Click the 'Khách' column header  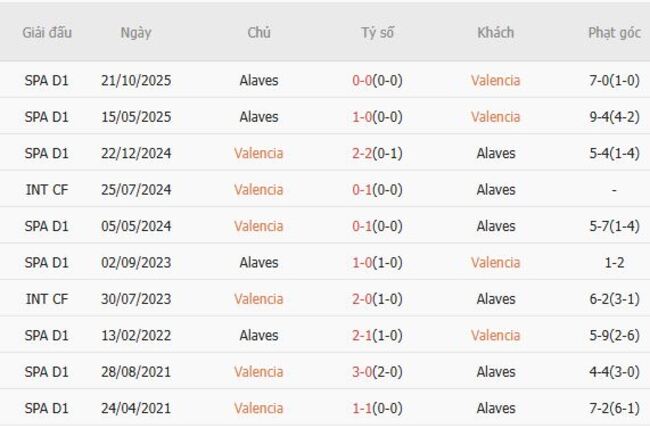495,32
